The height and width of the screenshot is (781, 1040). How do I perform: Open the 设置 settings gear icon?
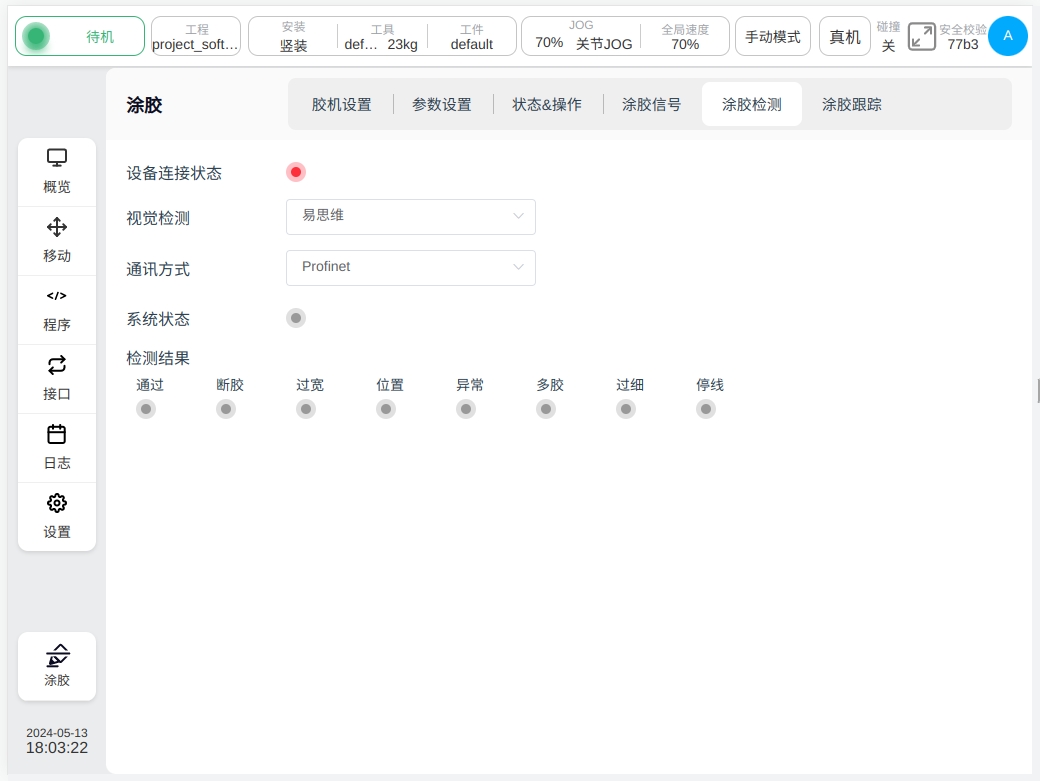tap(57, 503)
